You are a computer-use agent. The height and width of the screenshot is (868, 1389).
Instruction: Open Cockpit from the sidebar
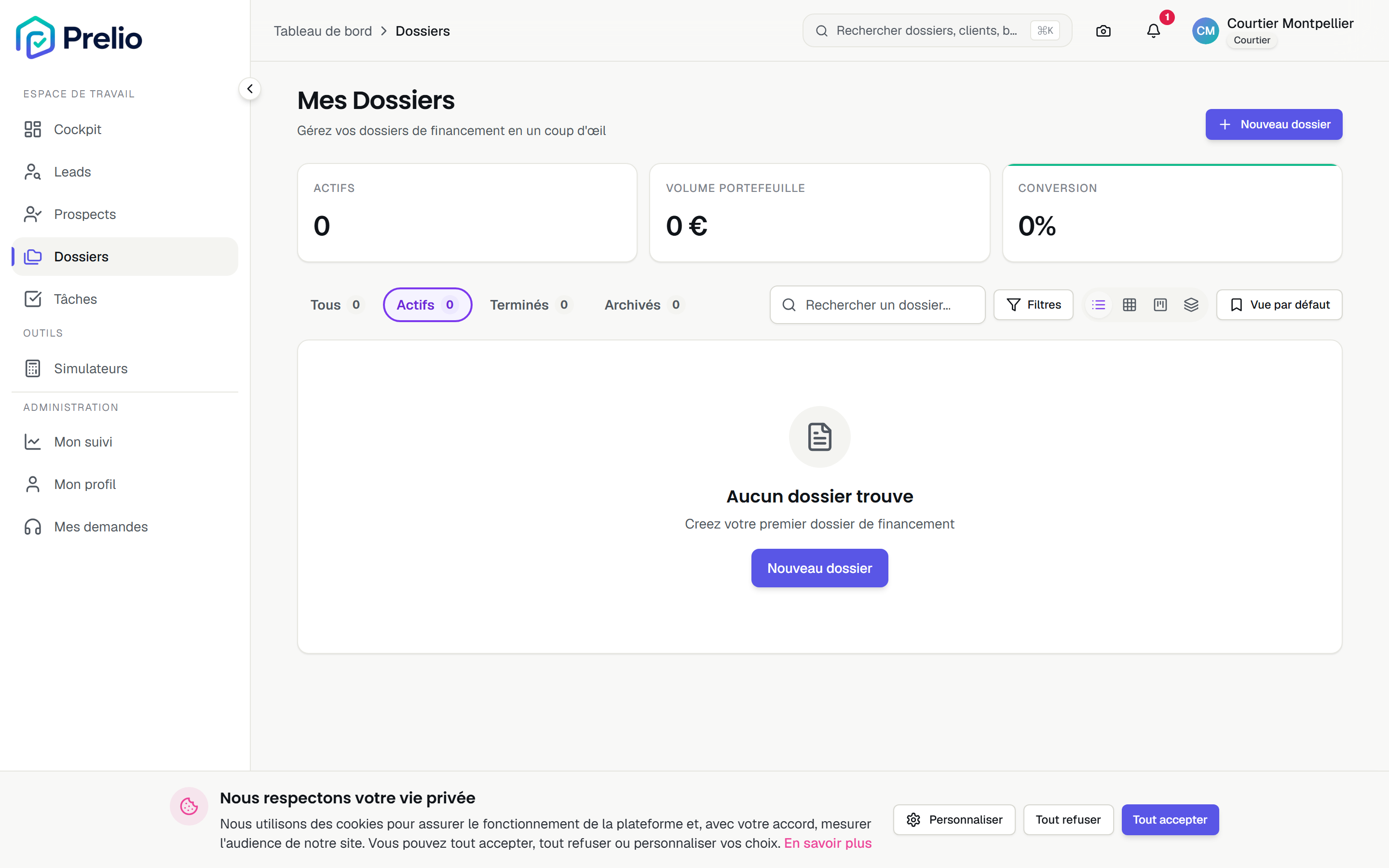coord(124,129)
